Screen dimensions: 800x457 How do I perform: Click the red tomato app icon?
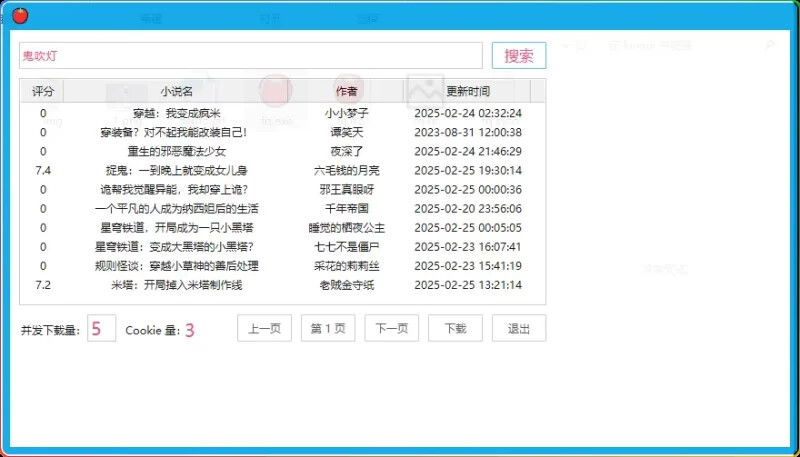click(x=19, y=16)
